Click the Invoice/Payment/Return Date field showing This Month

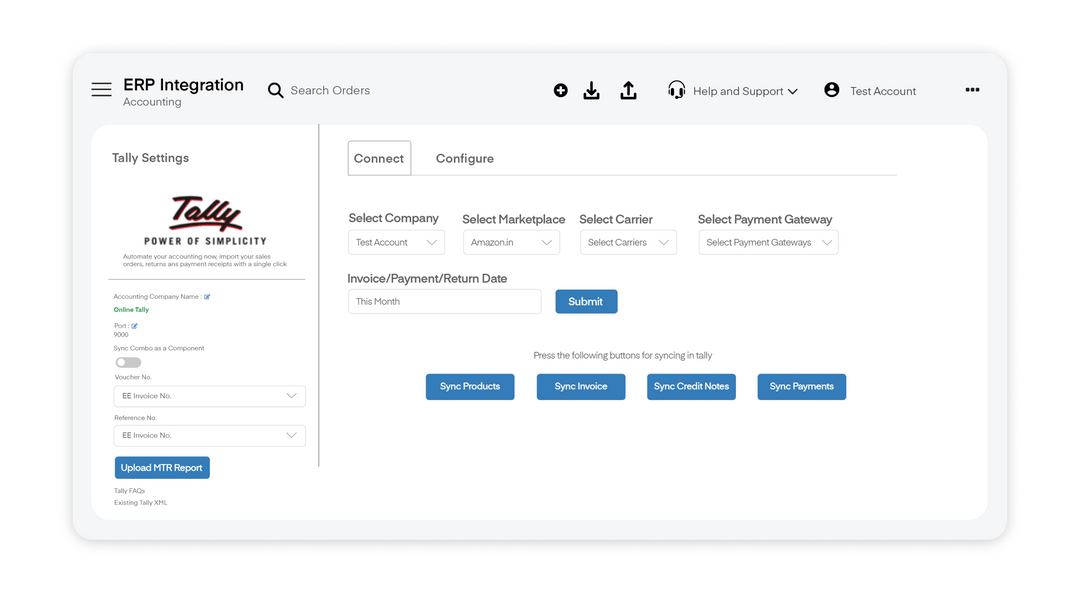(x=444, y=301)
